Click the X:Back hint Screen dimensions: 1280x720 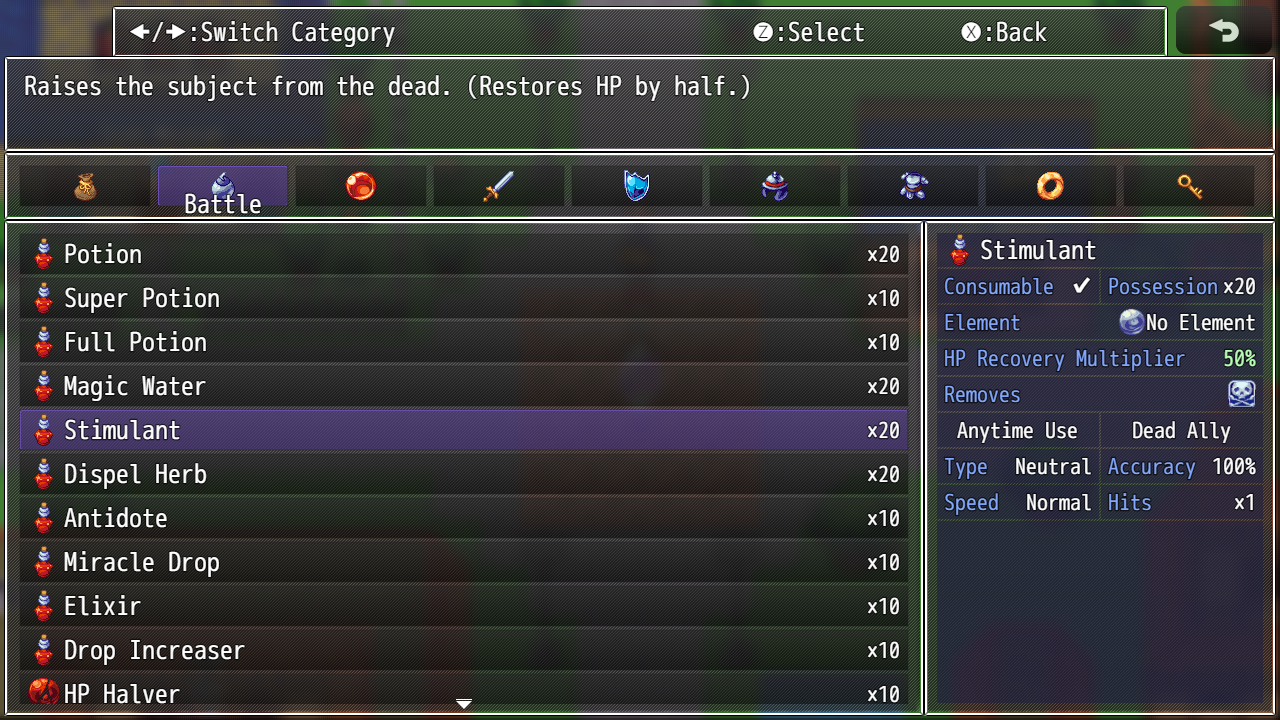pos(1004,32)
